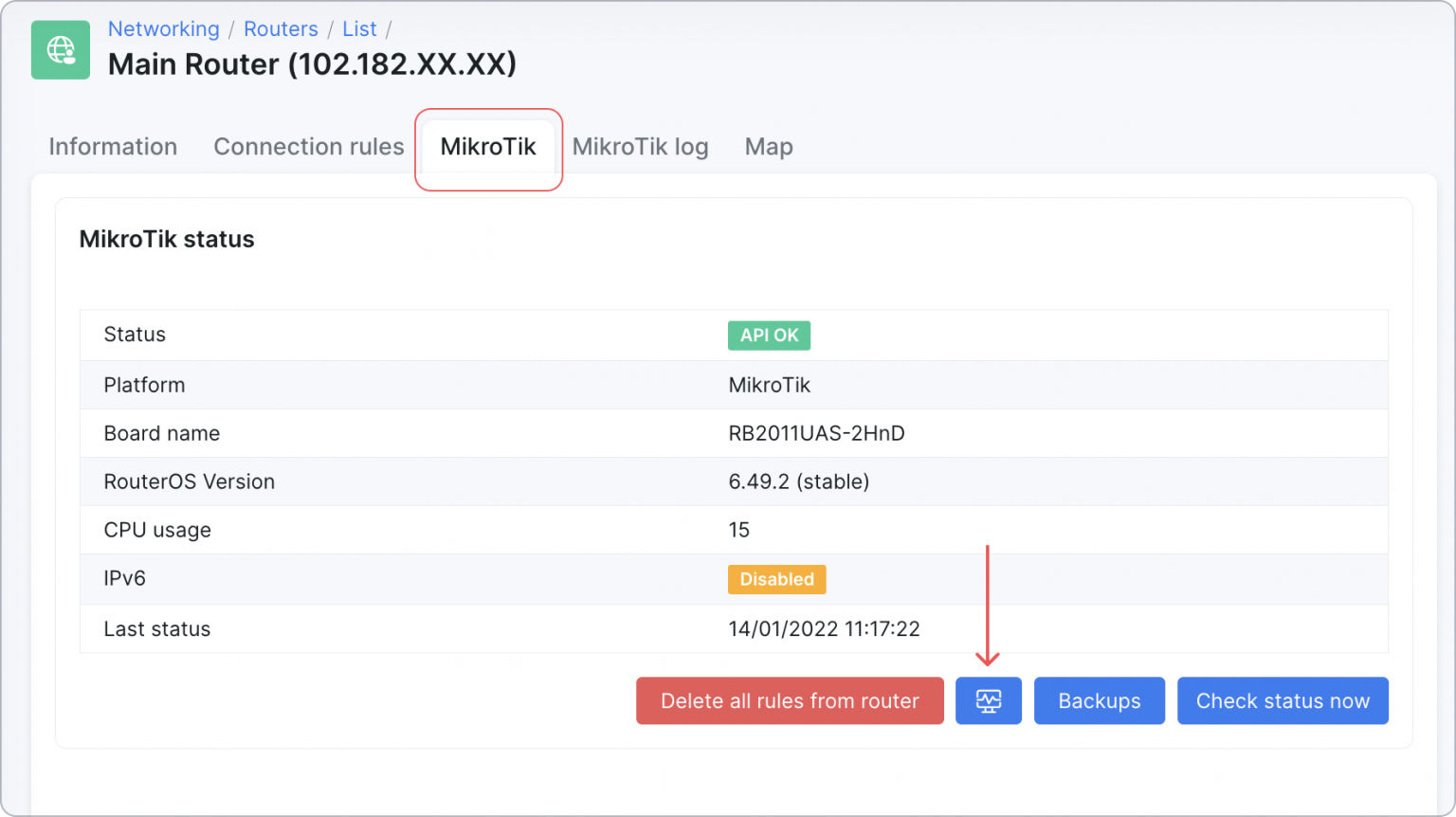Switch to the Information tab
The height and width of the screenshot is (817, 1456).
coord(113,147)
